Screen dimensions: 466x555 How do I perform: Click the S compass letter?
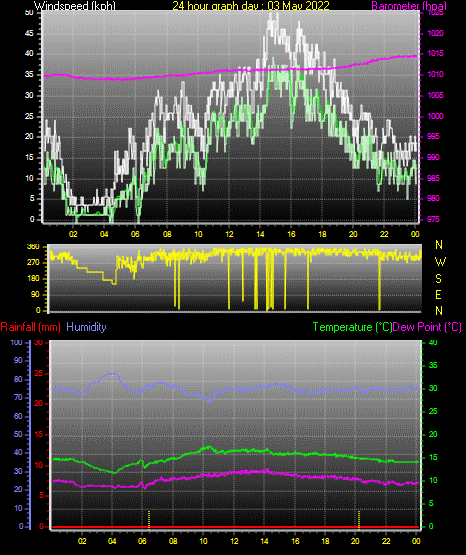coord(438,279)
